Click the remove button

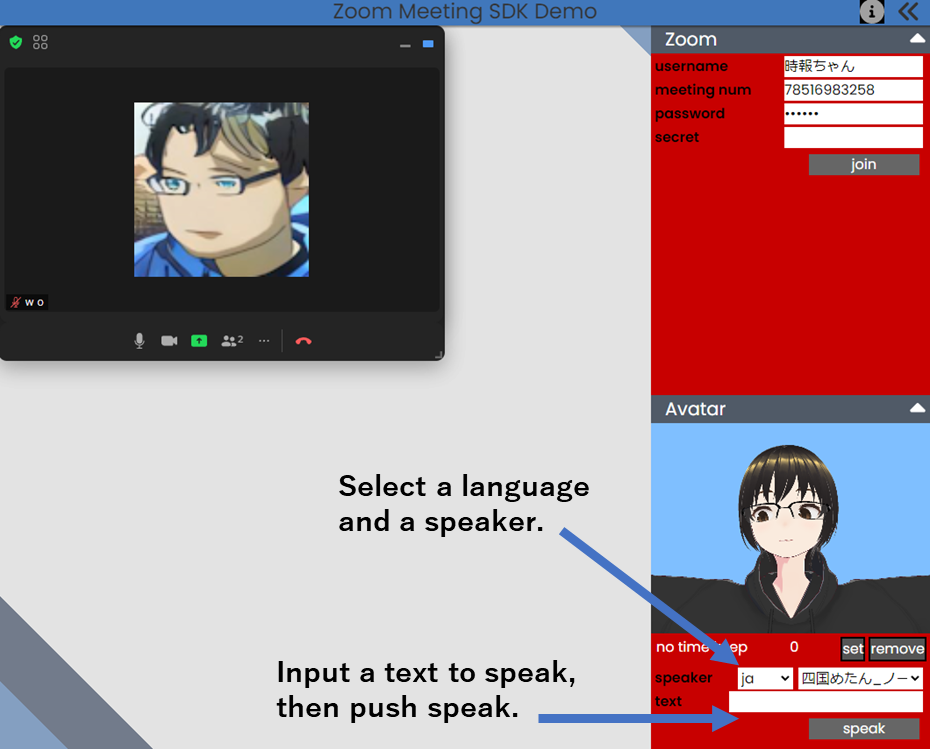(x=897, y=649)
